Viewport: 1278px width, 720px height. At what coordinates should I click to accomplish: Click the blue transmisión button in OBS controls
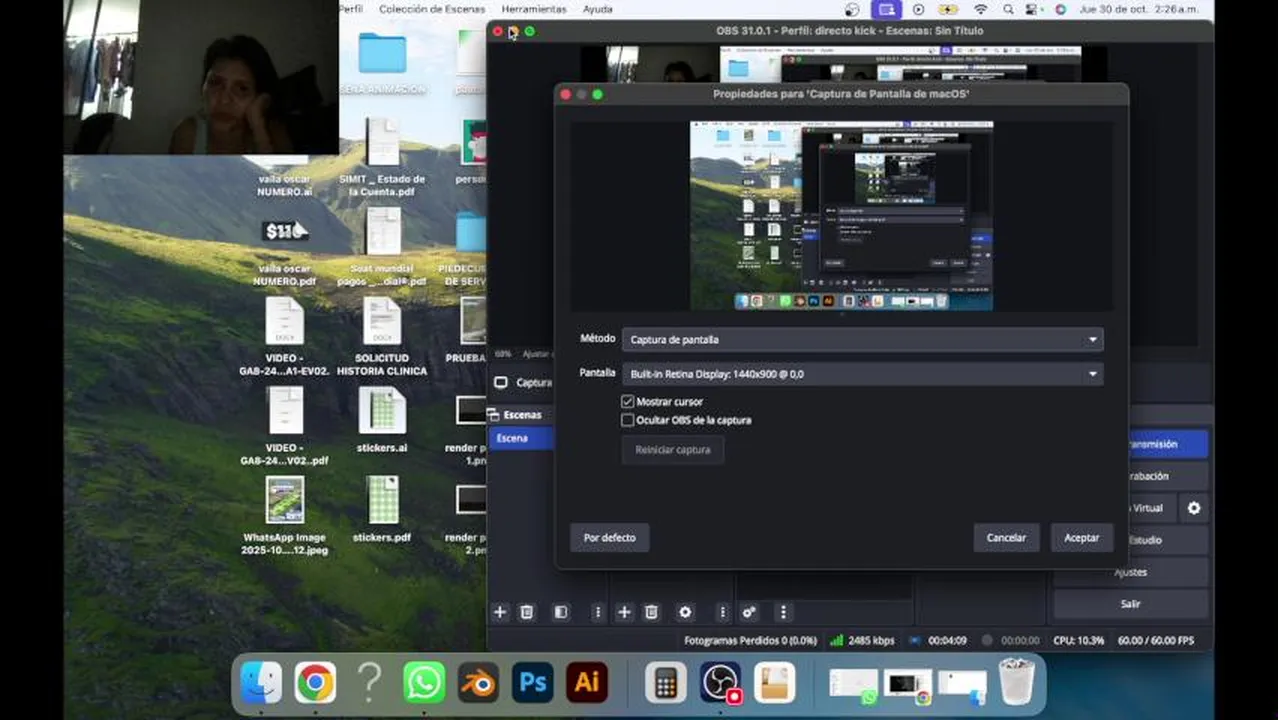point(1167,444)
